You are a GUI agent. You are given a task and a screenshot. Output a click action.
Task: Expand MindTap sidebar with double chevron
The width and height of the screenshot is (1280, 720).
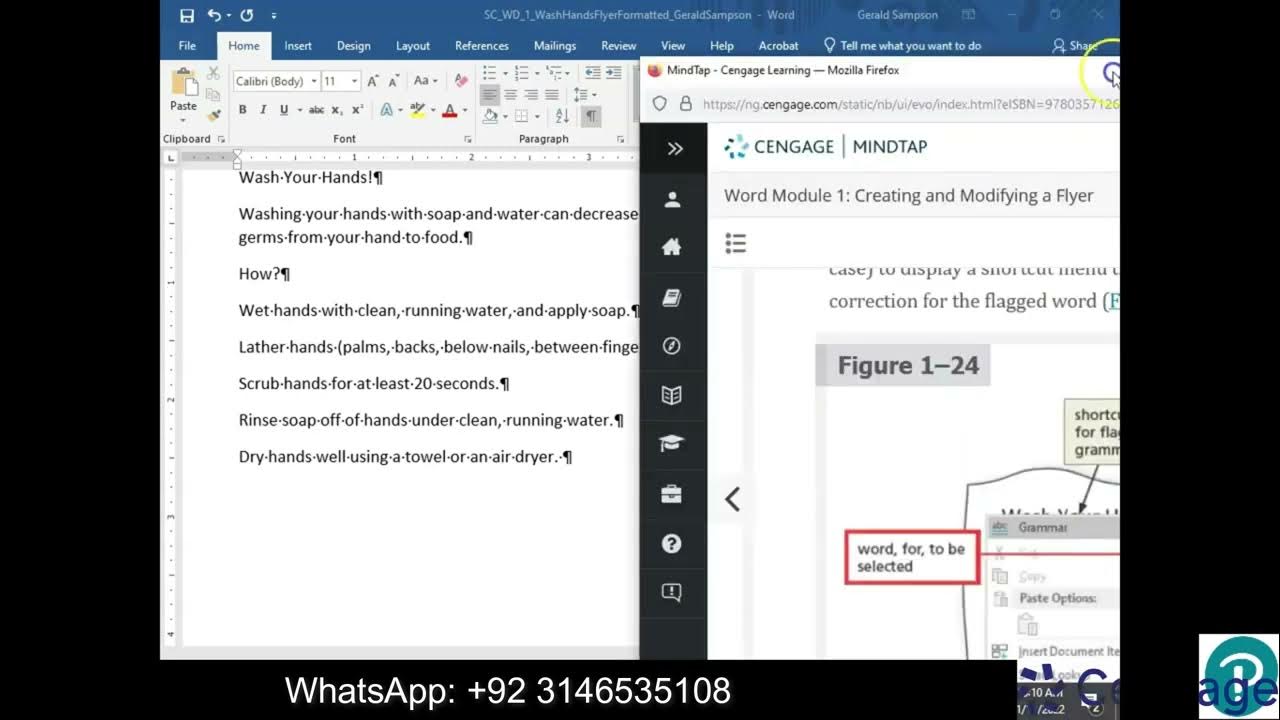click(x=675, y=149)
